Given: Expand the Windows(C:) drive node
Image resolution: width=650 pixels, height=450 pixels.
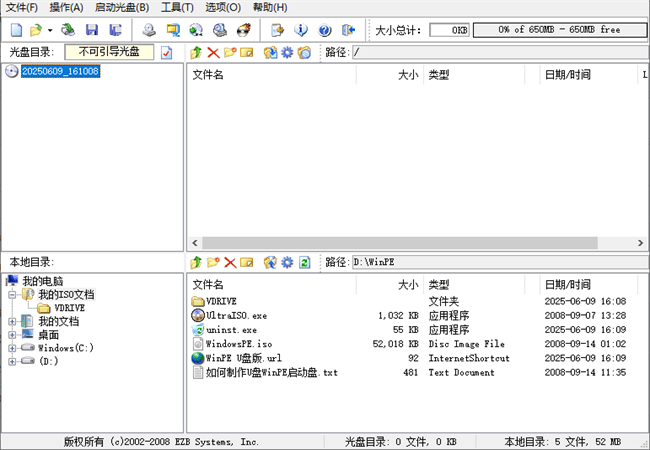Looking at the screenshot, I should click(x=12, y=348).
